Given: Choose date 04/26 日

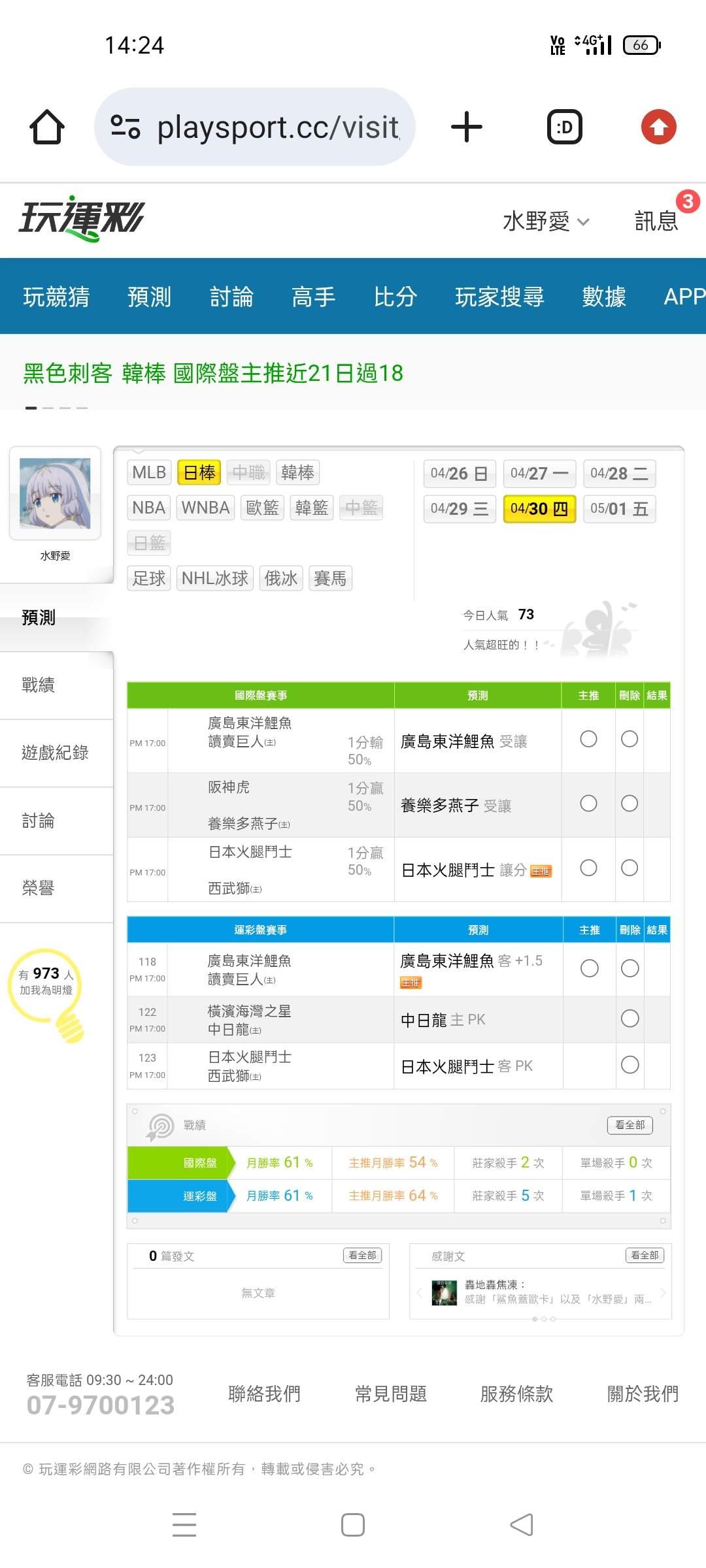Looking at the screenshot, I should click(x=460, y=474).
